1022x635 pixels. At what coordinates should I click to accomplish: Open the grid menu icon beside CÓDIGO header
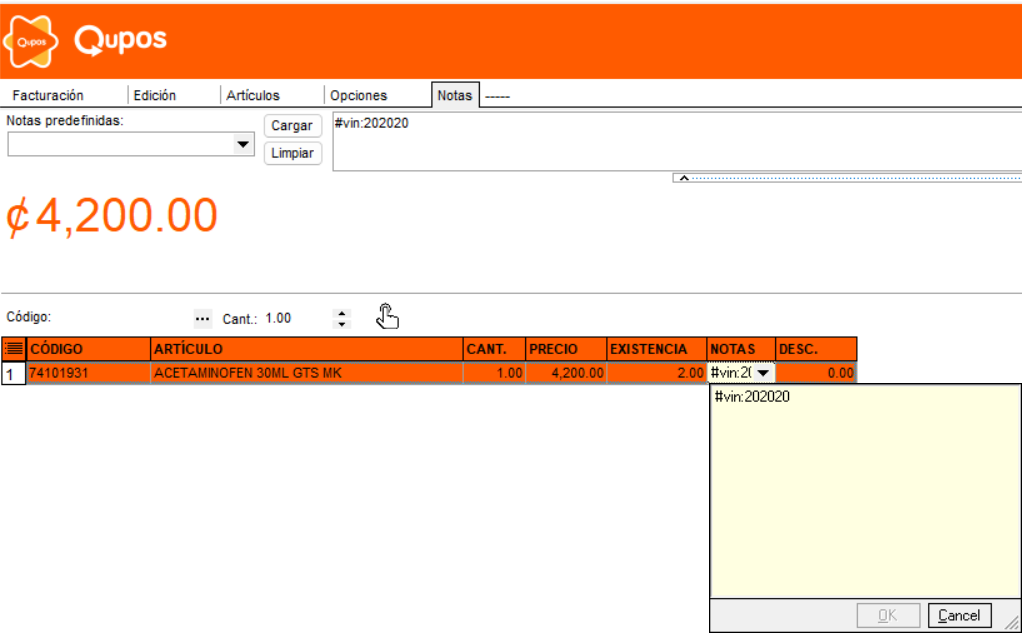tap(13, 349)
